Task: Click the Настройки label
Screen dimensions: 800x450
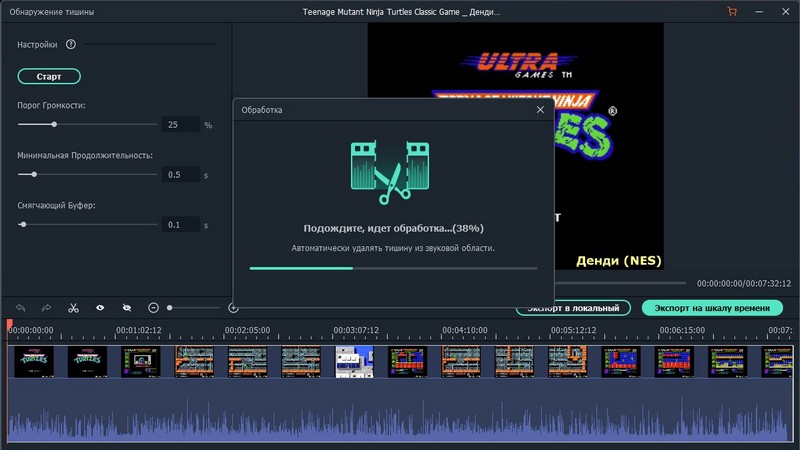Action: click(37, 44)
